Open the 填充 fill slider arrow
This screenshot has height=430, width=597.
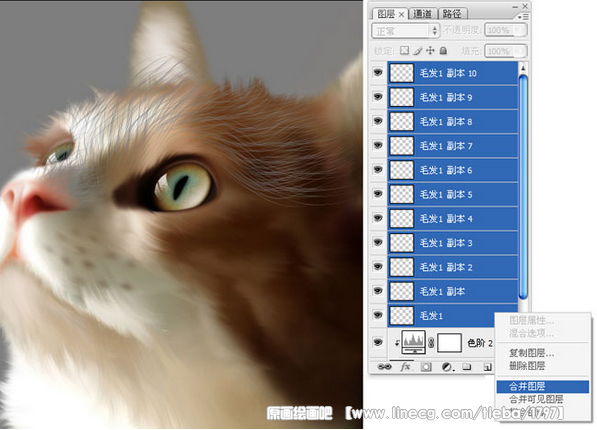(520, 51)
